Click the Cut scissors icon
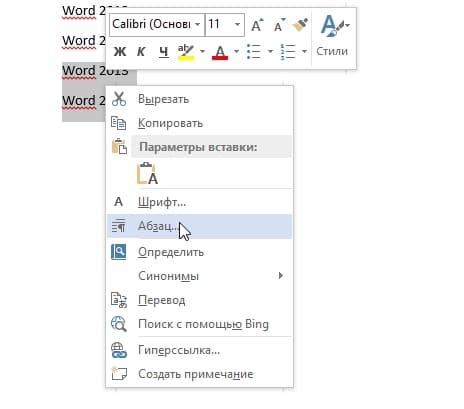The image size is (464, 409). (119, 99)
